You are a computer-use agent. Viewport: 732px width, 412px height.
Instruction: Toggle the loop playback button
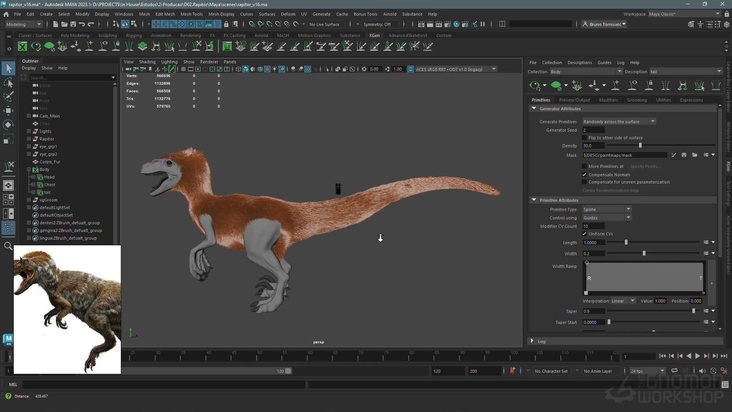point(674,371)
